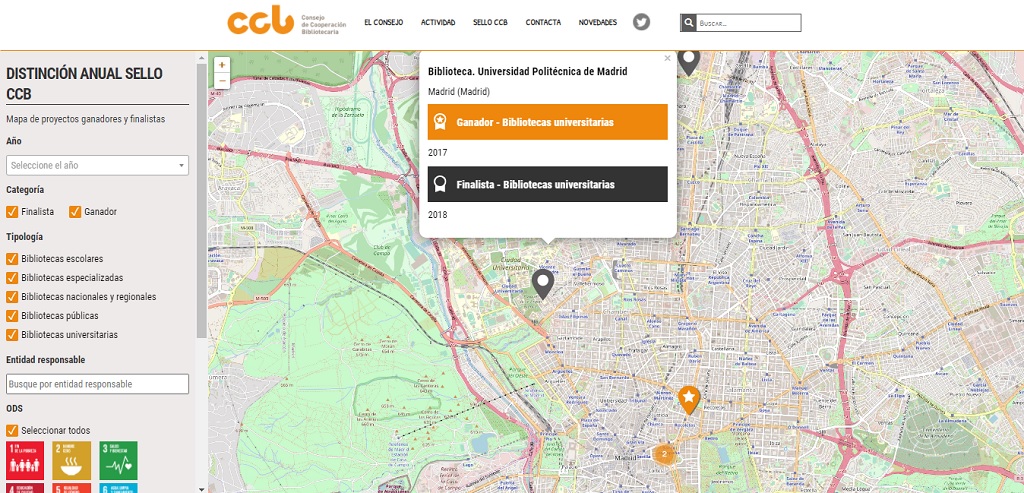Open SELLO CCB menu

coord(490,22)
